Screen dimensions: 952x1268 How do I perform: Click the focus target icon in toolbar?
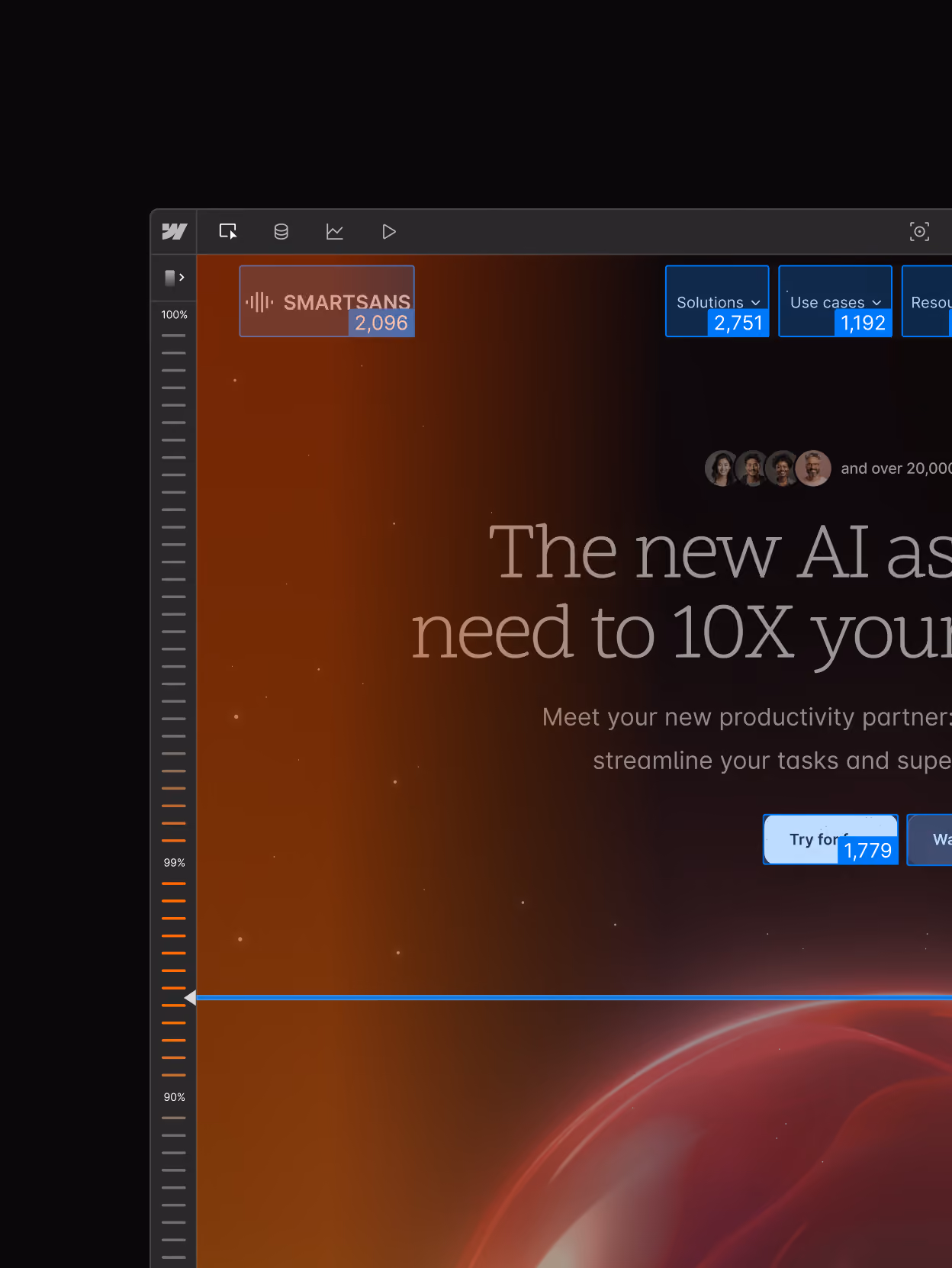[920, 231]
